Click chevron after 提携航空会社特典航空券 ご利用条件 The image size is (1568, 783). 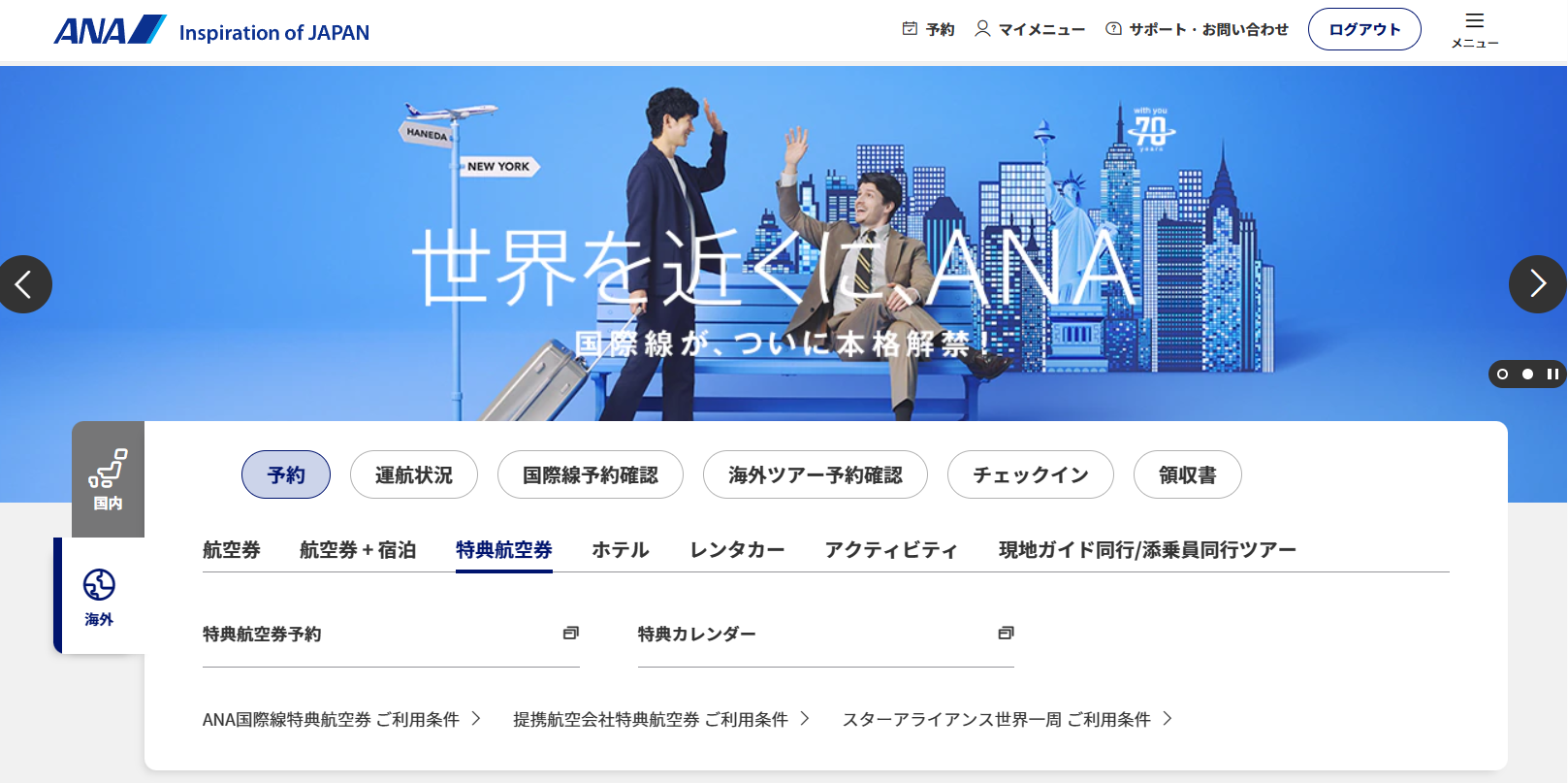point(804,718)
